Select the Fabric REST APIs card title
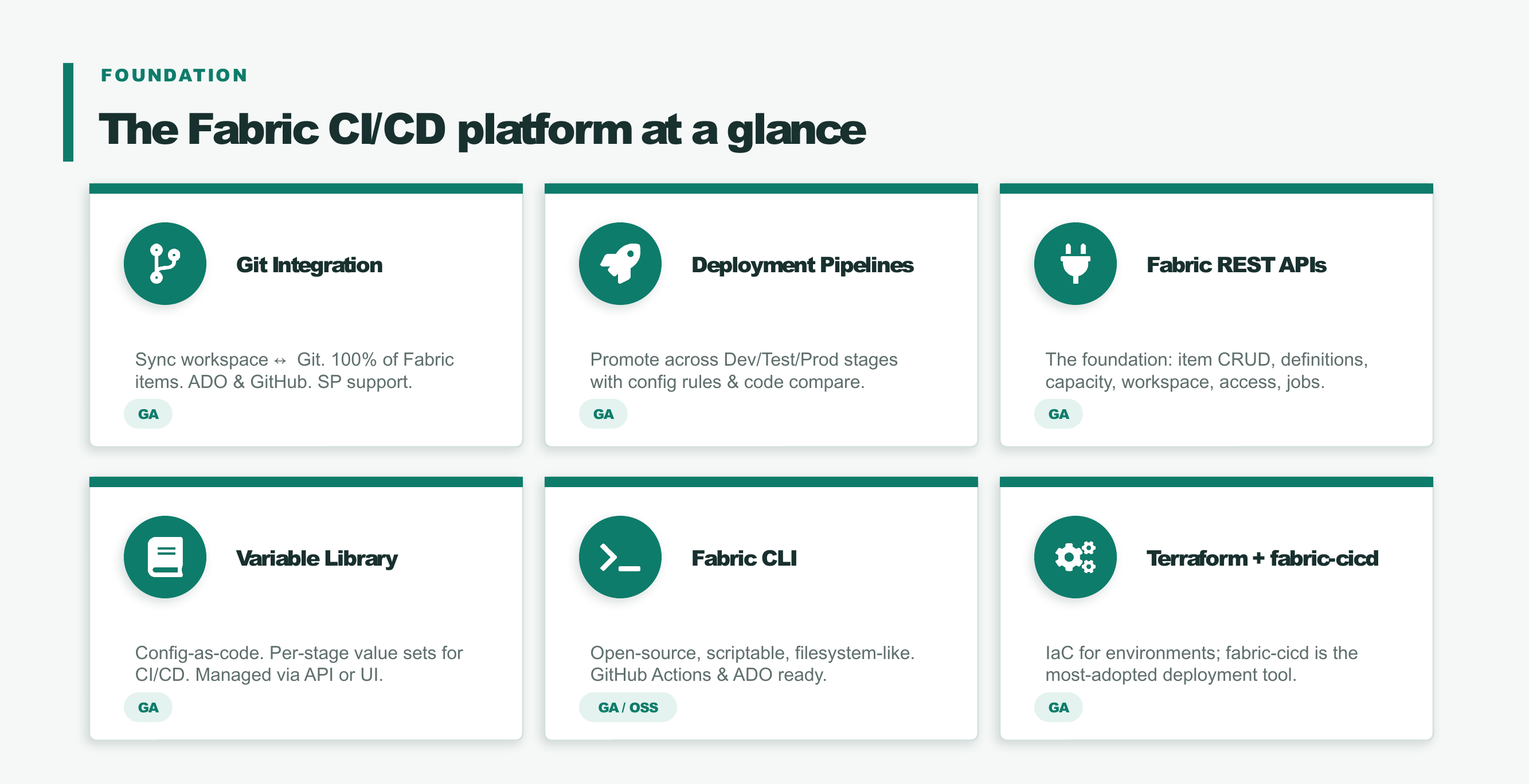 (x=1237, y=265)
